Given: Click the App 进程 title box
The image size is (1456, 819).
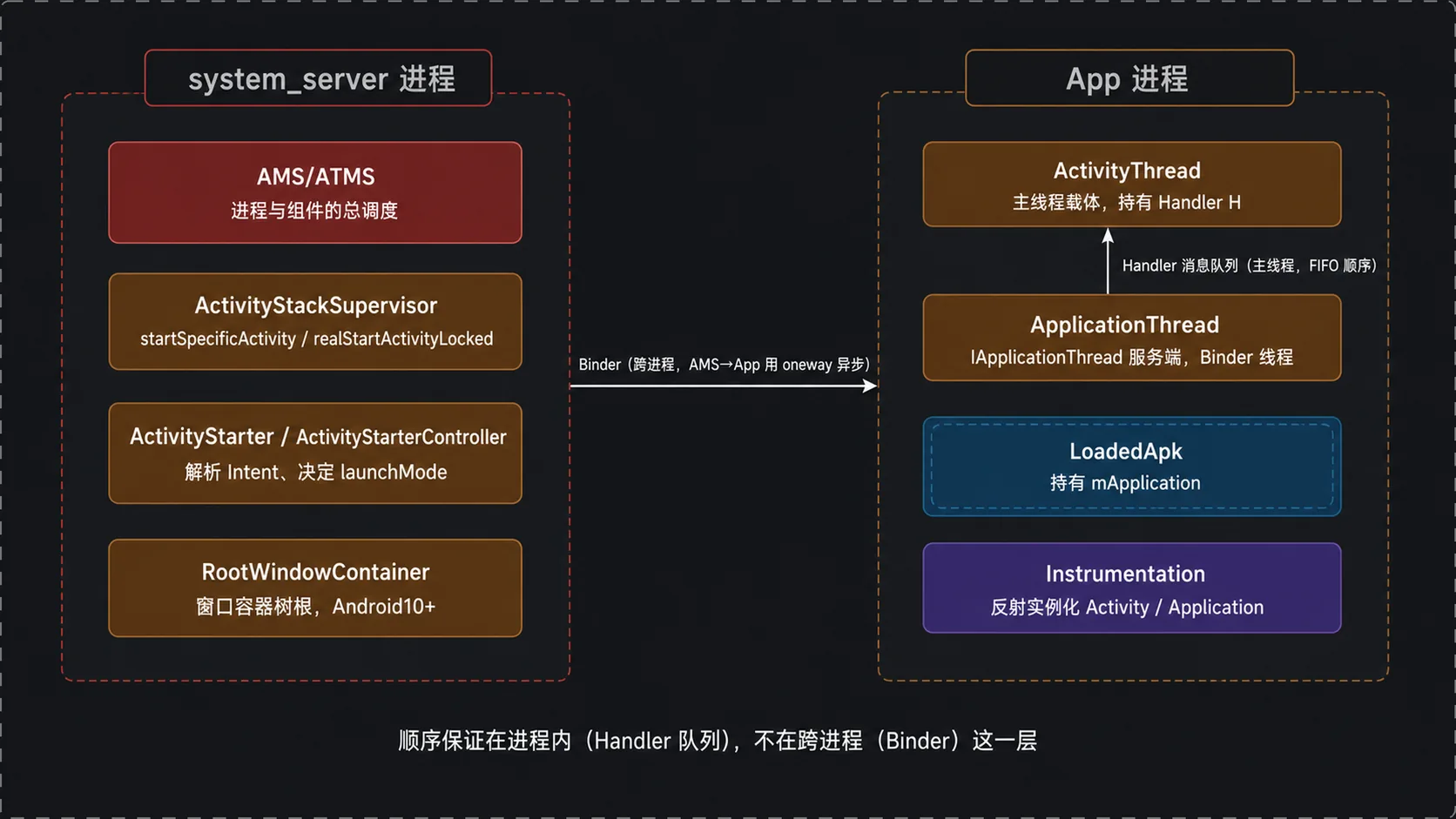Looking at the screenshot, I should point(1129,78).
